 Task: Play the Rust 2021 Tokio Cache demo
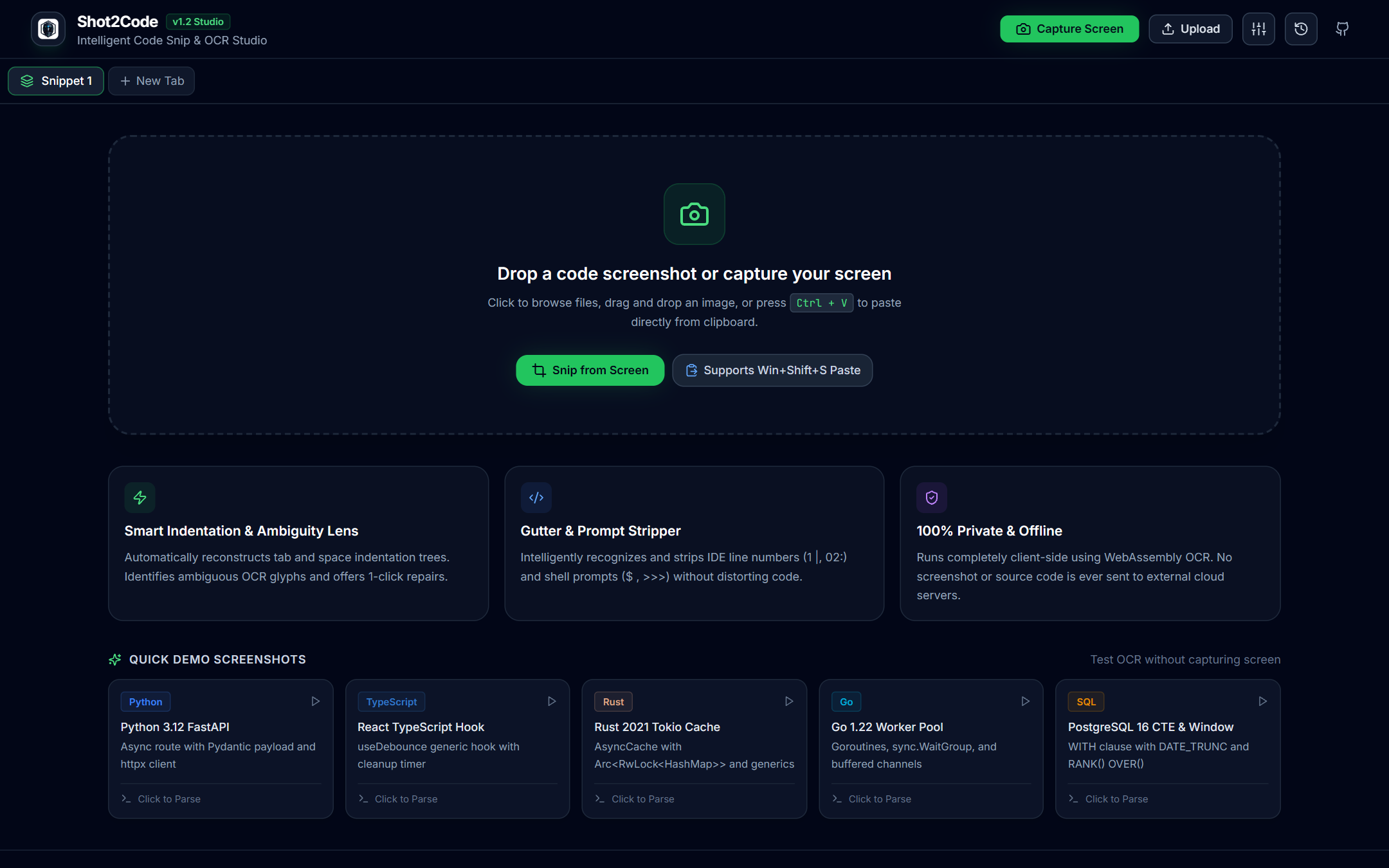click(x=789, y=701)
